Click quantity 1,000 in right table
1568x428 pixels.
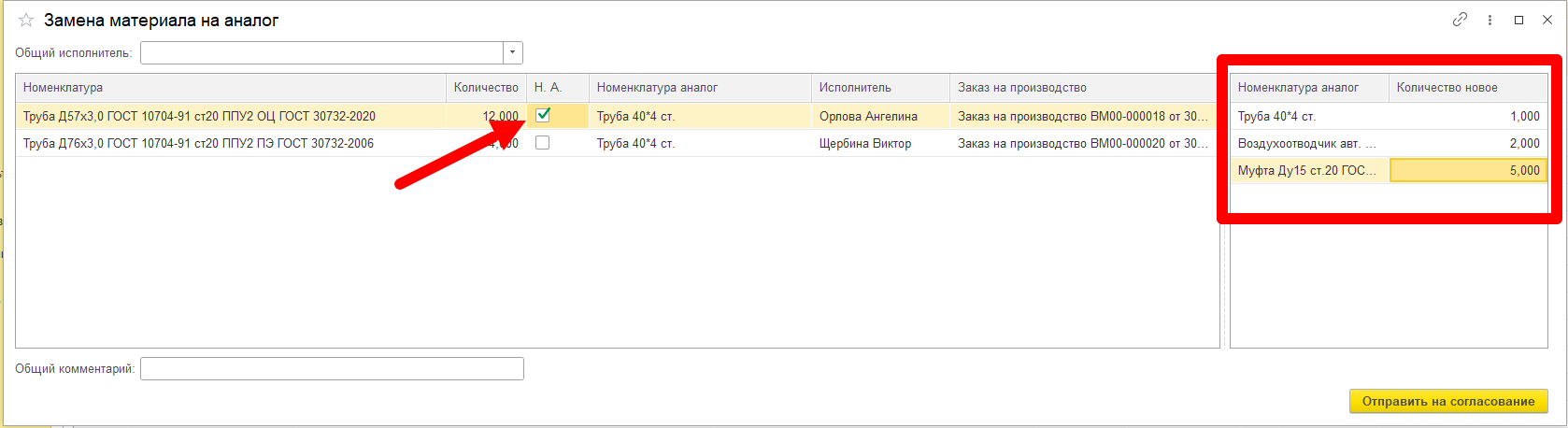(1468, 116)
